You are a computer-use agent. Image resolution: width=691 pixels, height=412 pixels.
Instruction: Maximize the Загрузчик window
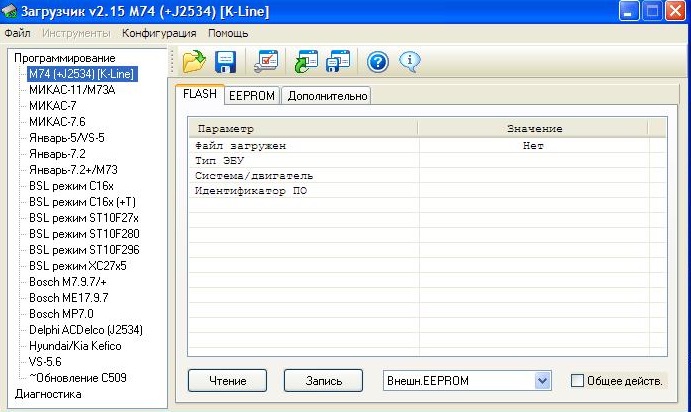point(652,11)
